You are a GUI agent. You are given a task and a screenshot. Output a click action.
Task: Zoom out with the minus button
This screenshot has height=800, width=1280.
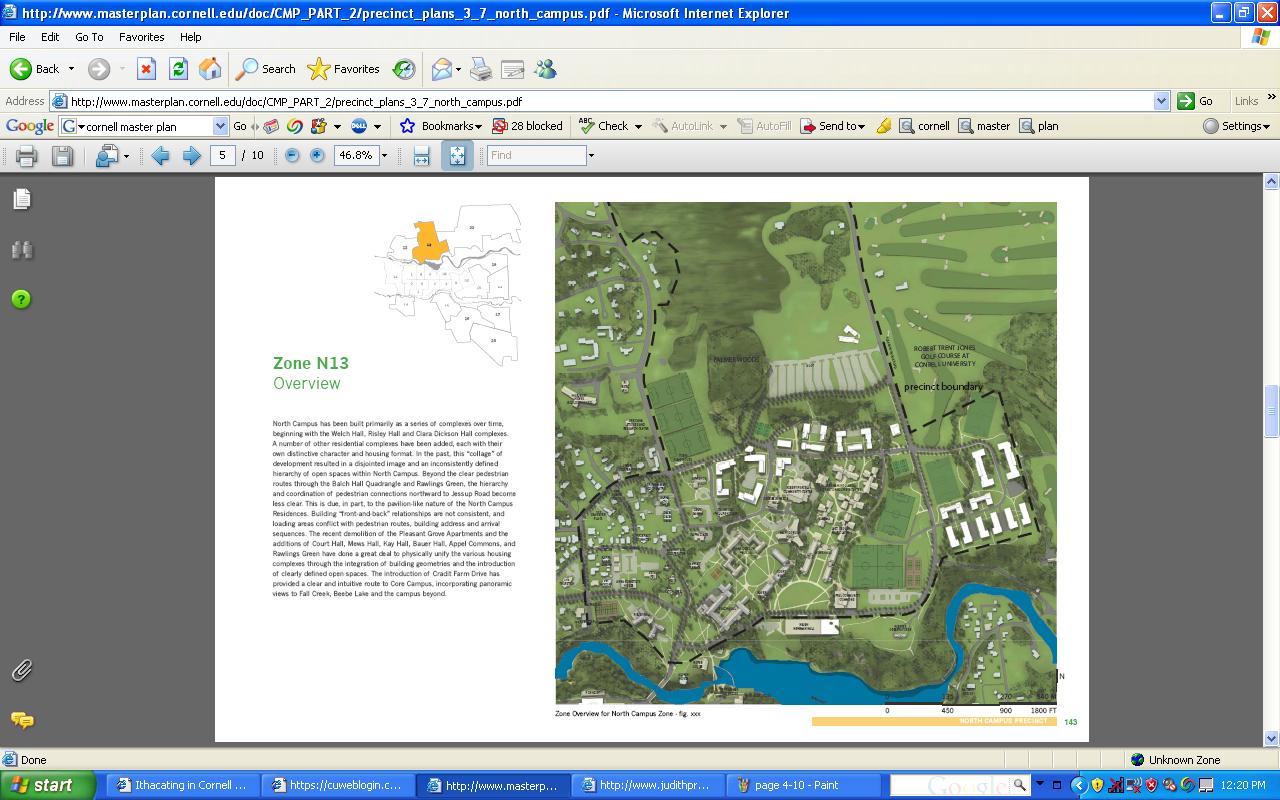pyautogui.click(x=292, y=155)
